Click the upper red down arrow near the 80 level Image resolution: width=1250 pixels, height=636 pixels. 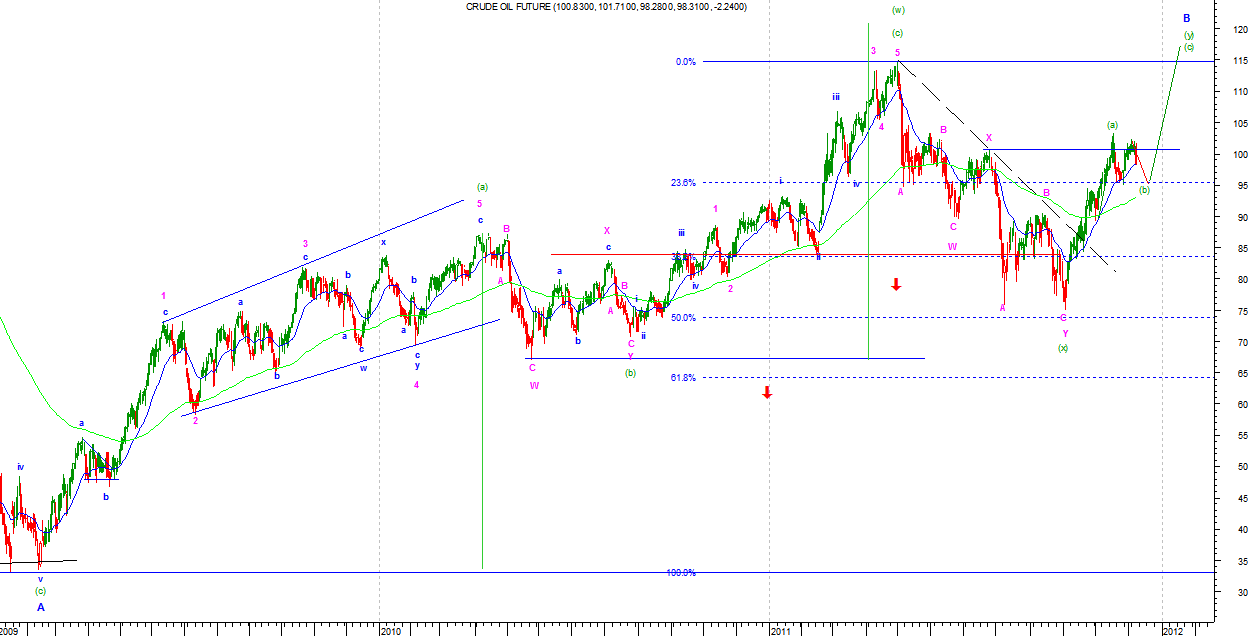(x=896, y=285)
